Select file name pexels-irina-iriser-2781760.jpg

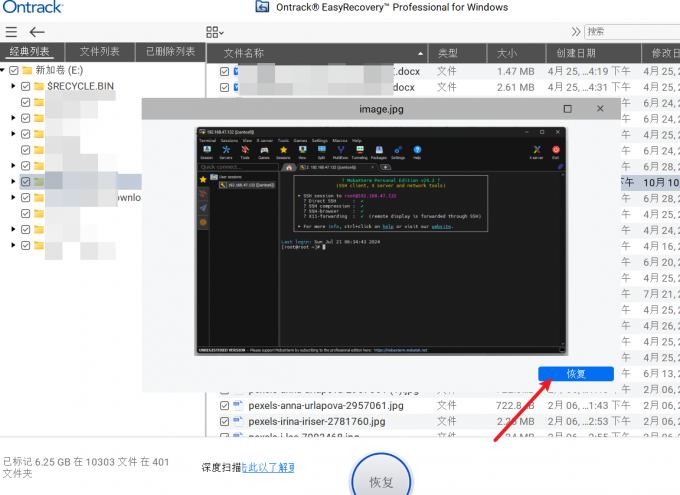(317, 421)
